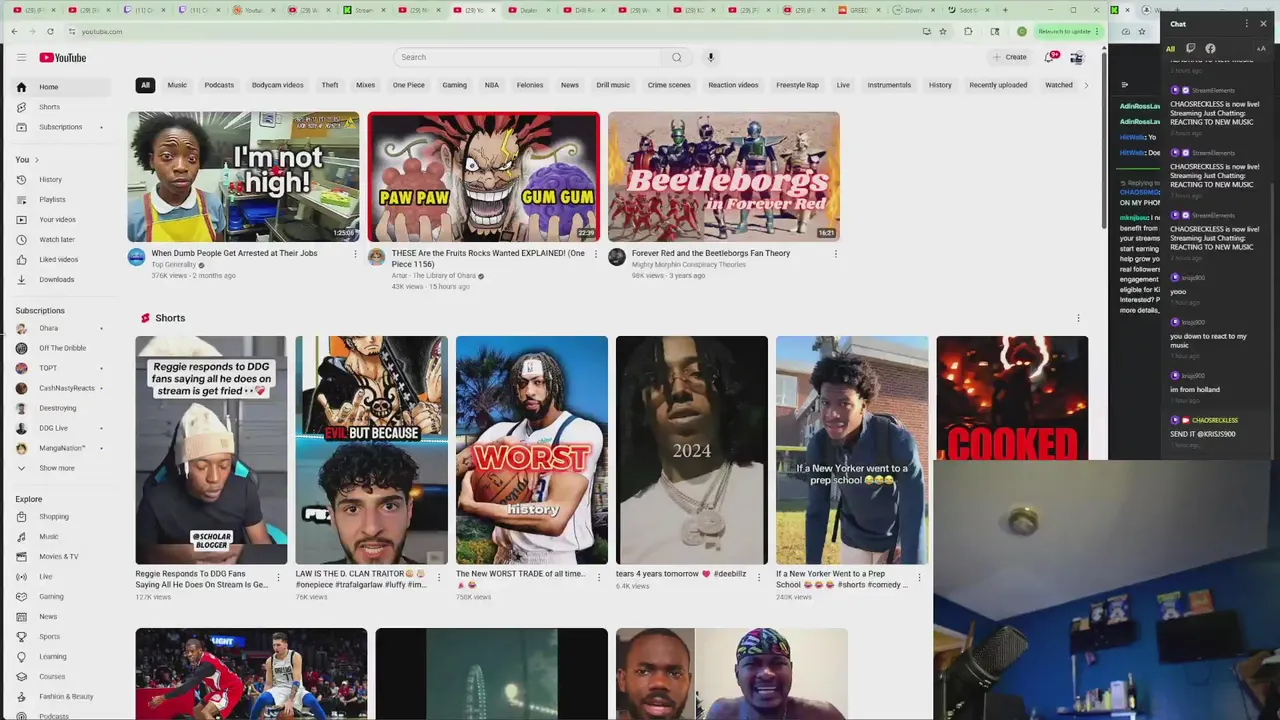Viewport: 1280px width, 720px height.
Task: Select the Recently uploaded filter chip
Action: tap(998, 85)
